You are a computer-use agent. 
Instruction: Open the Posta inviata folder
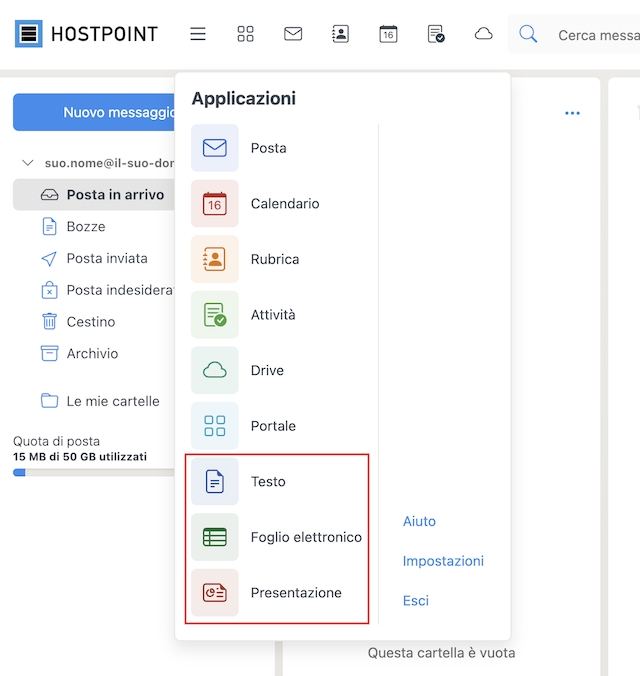pyautogui.click(x=95, y=258)
